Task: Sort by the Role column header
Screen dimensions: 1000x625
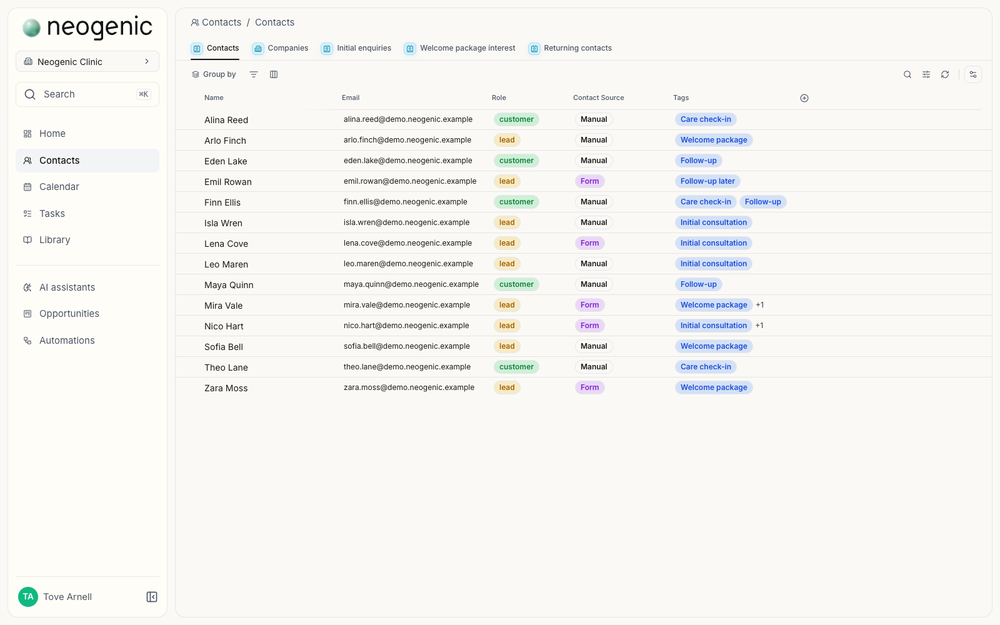Action: 499,98
